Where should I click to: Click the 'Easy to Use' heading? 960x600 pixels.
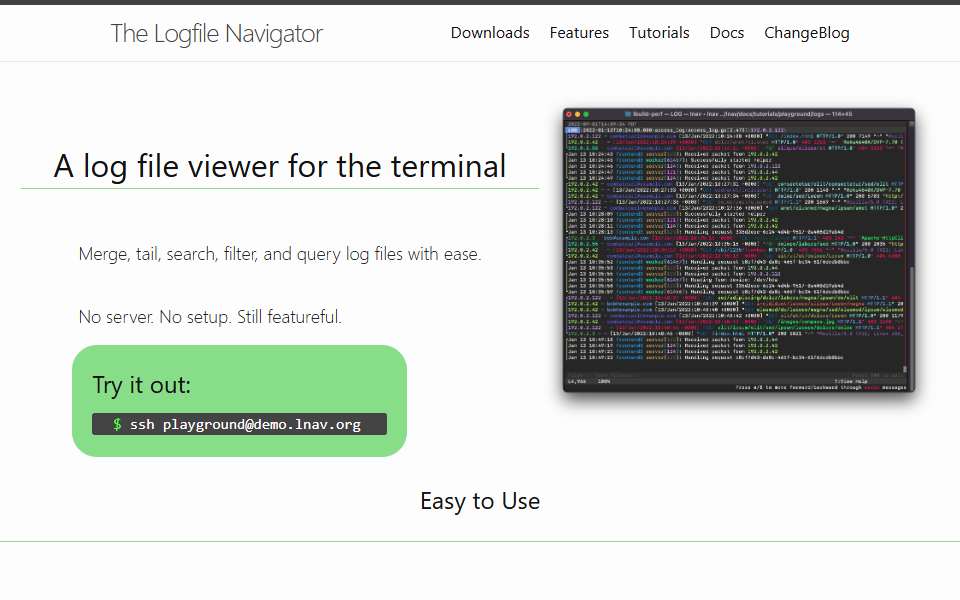480,501
